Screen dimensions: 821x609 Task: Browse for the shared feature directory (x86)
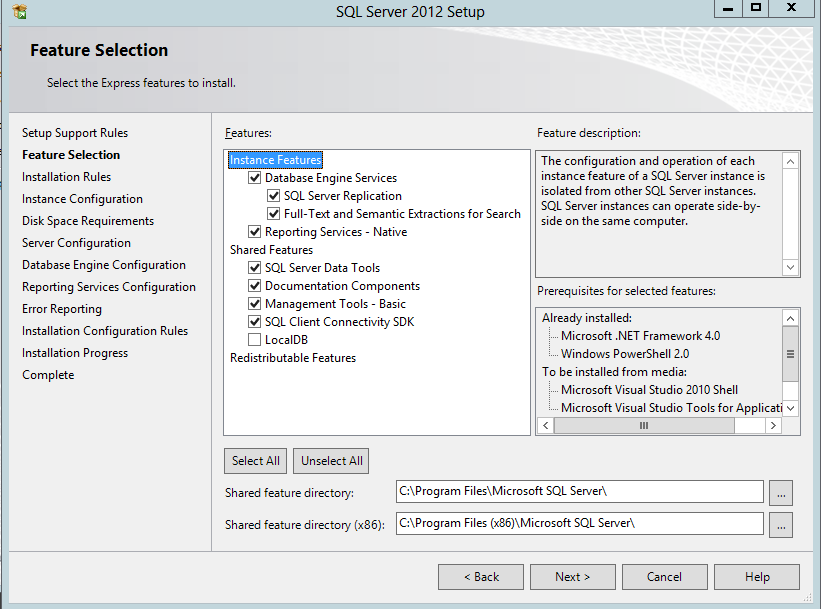(x=781, y=525)
